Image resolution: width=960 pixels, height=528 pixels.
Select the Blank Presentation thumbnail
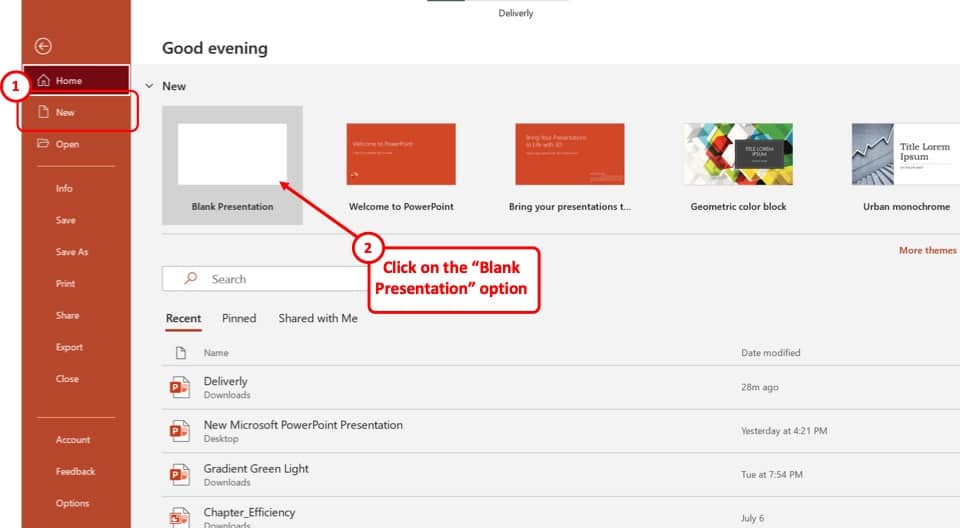coord(232,154)
